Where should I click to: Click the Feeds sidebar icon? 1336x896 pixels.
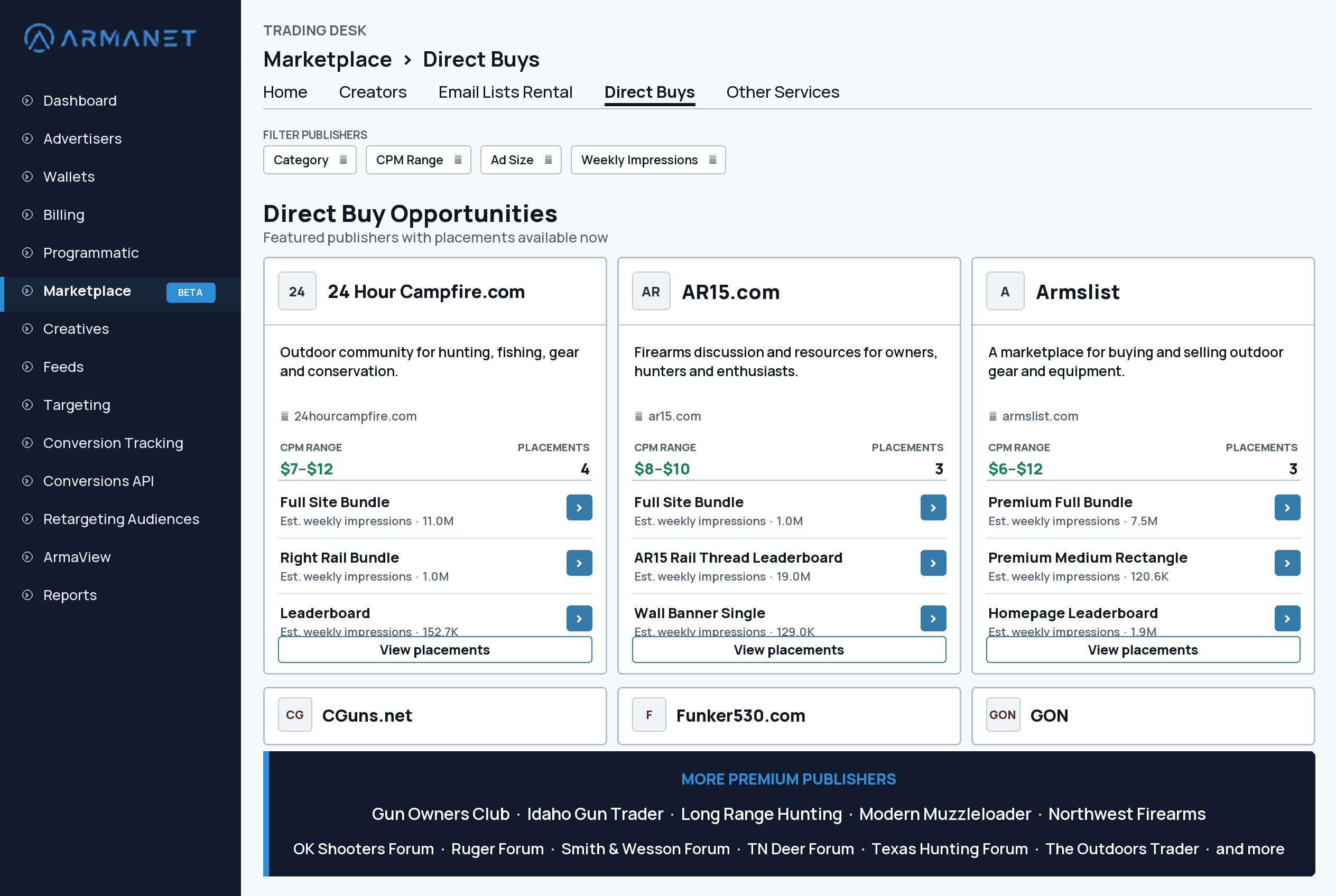(x=27, y=367)
